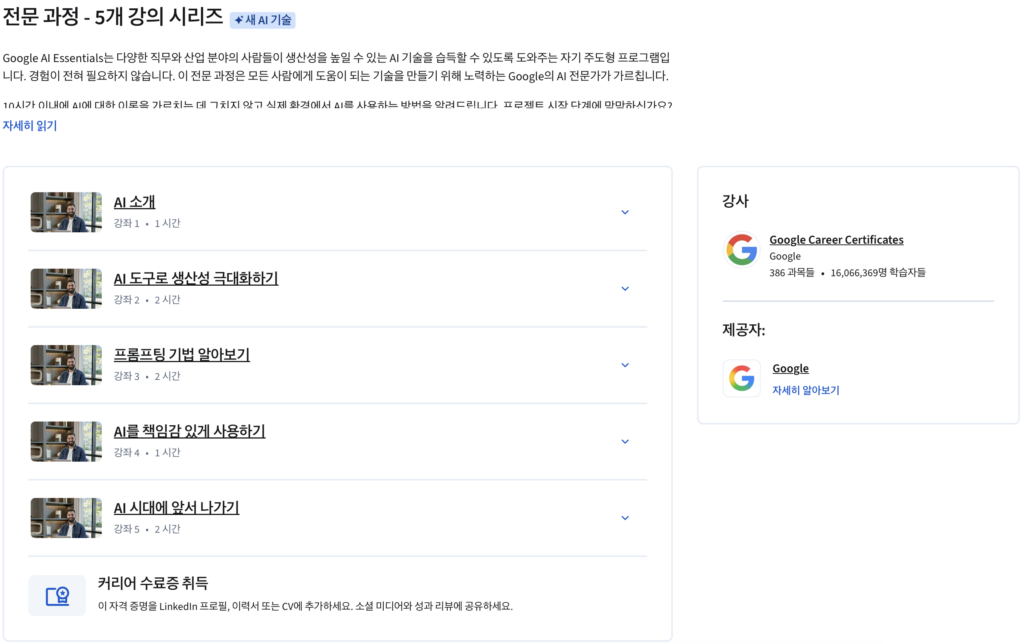This screenshot has width=1024, height=644.
Task: Expand the AI 시대에 앞서 나가기 chevron
Action: point(625,518)
